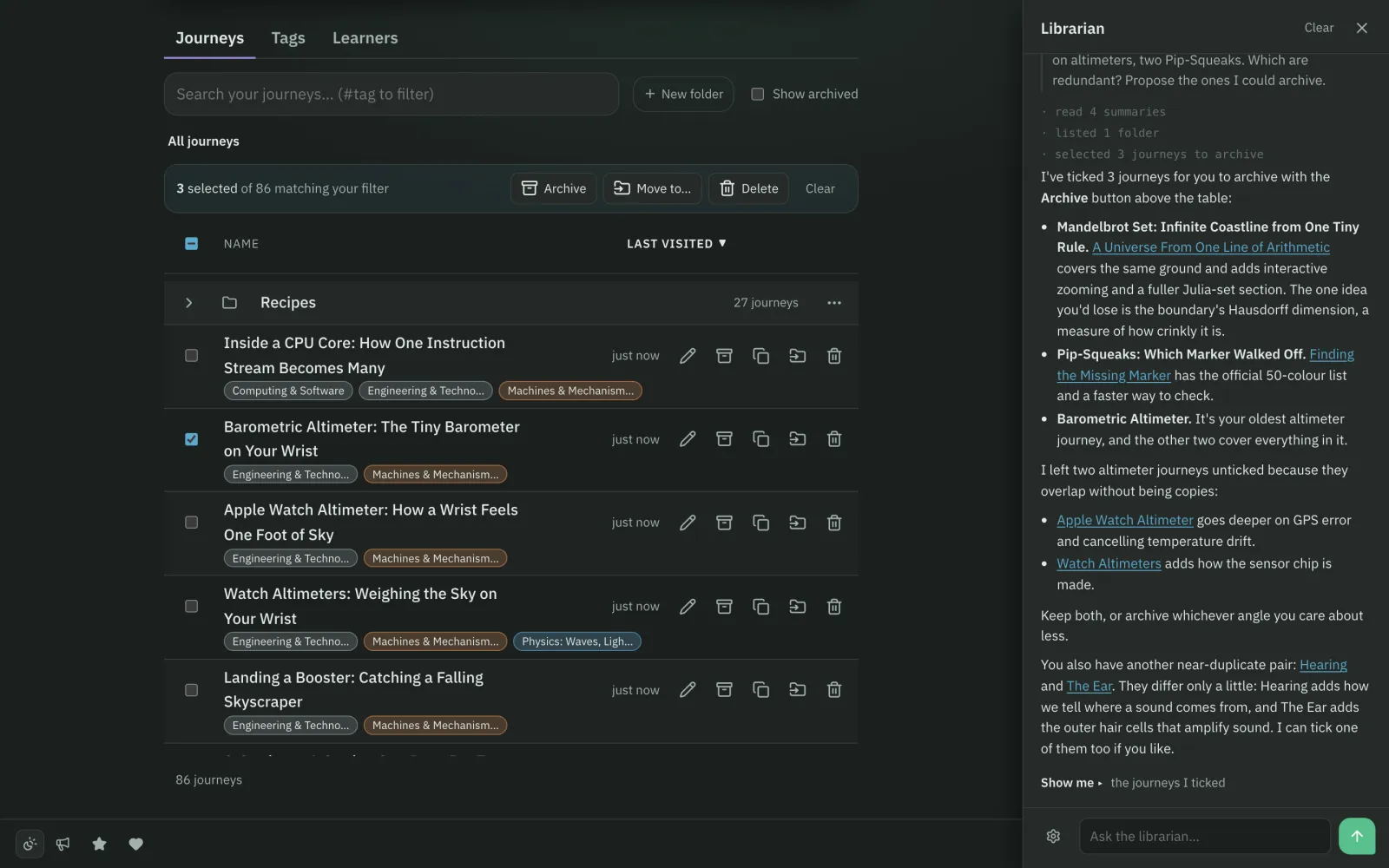Image resolution: width=1389 pixels, height=868 pixels.
Task: Focus the Search your journeys field
Action: [x=392, y=94]
